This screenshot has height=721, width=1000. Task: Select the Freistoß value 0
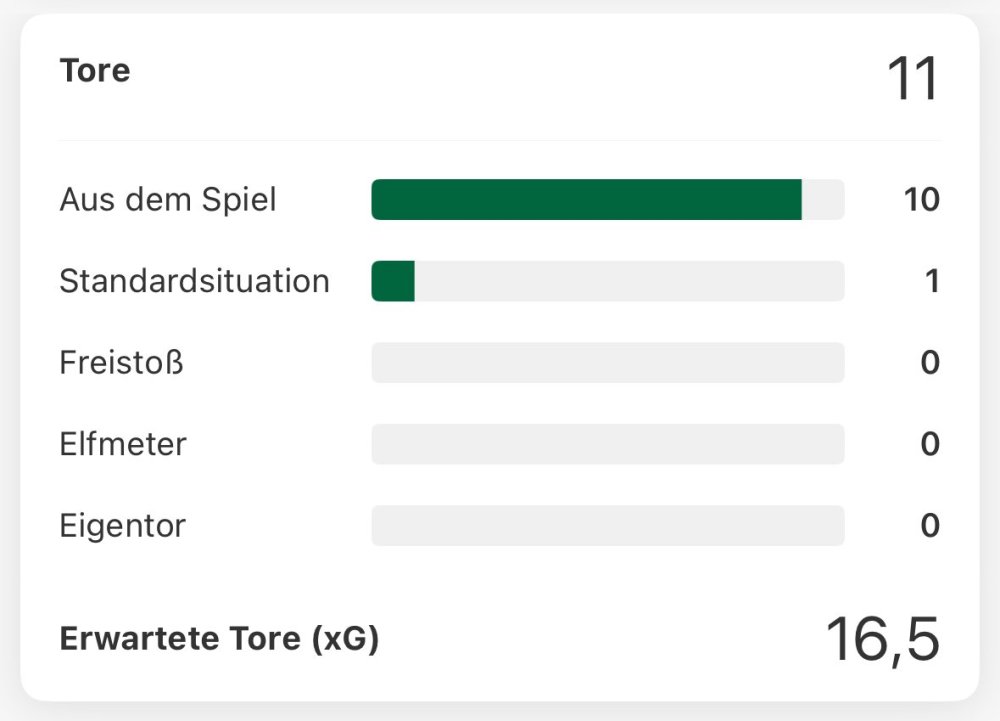(930, 362)
